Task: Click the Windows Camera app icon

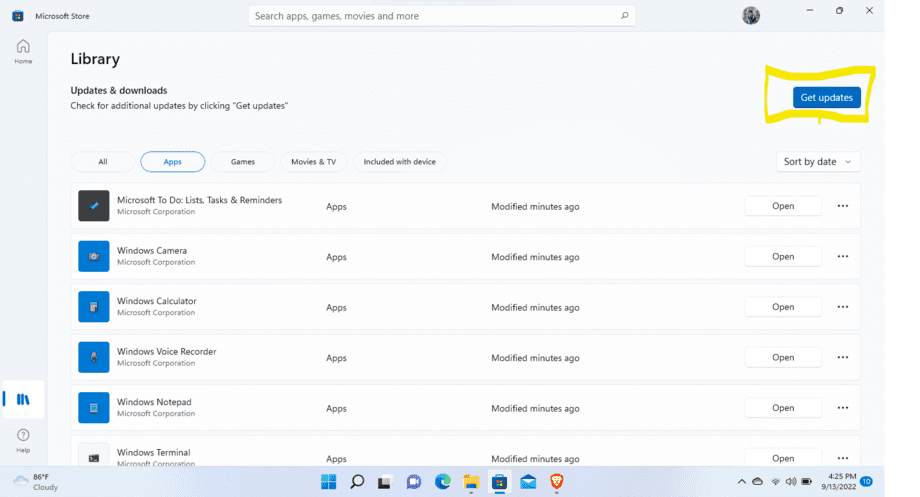Action: (x=94, y=256)
